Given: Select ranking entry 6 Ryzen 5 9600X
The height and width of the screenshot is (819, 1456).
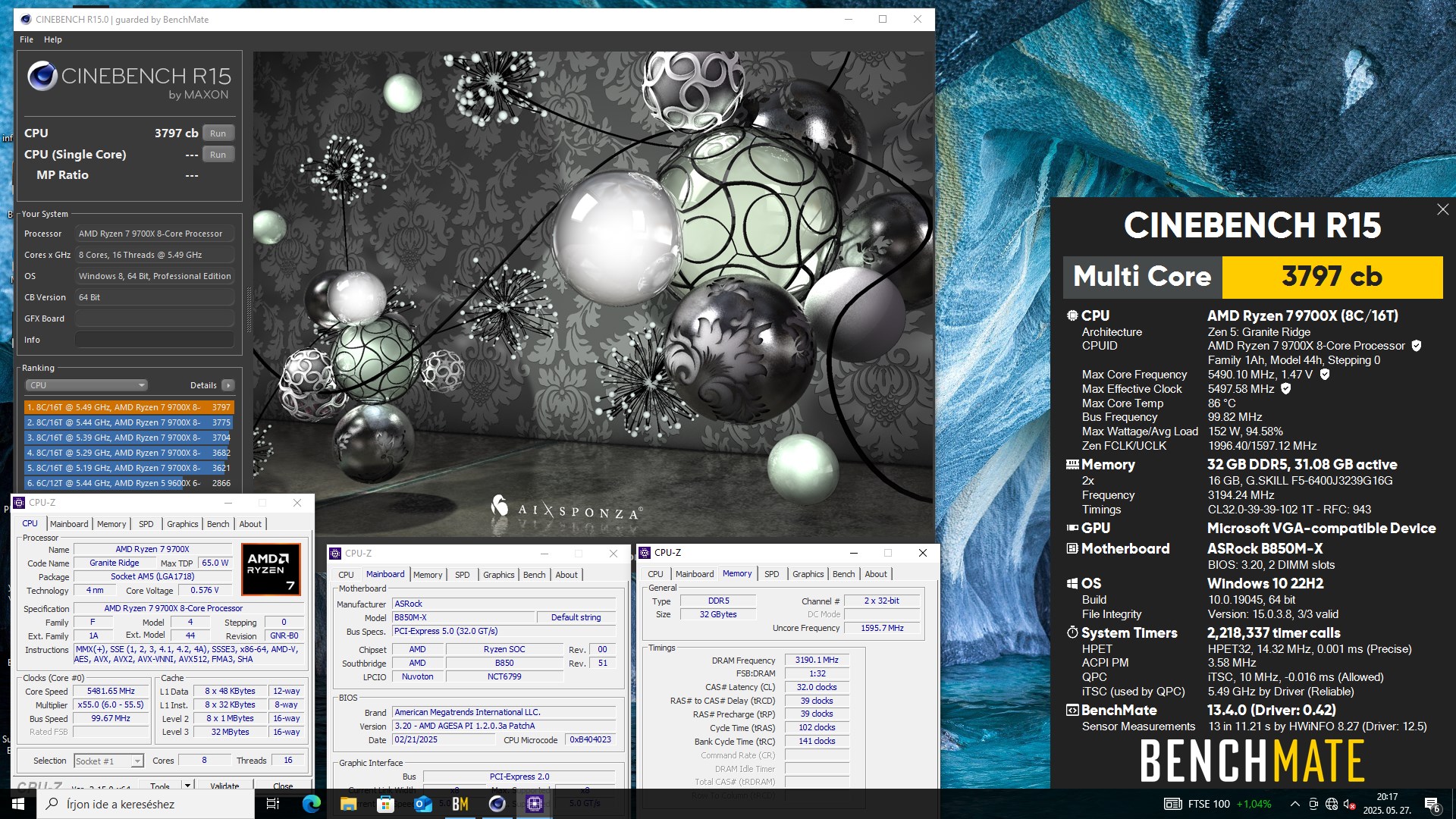Looking at the screenshot, I should click(x=129, y=483).
